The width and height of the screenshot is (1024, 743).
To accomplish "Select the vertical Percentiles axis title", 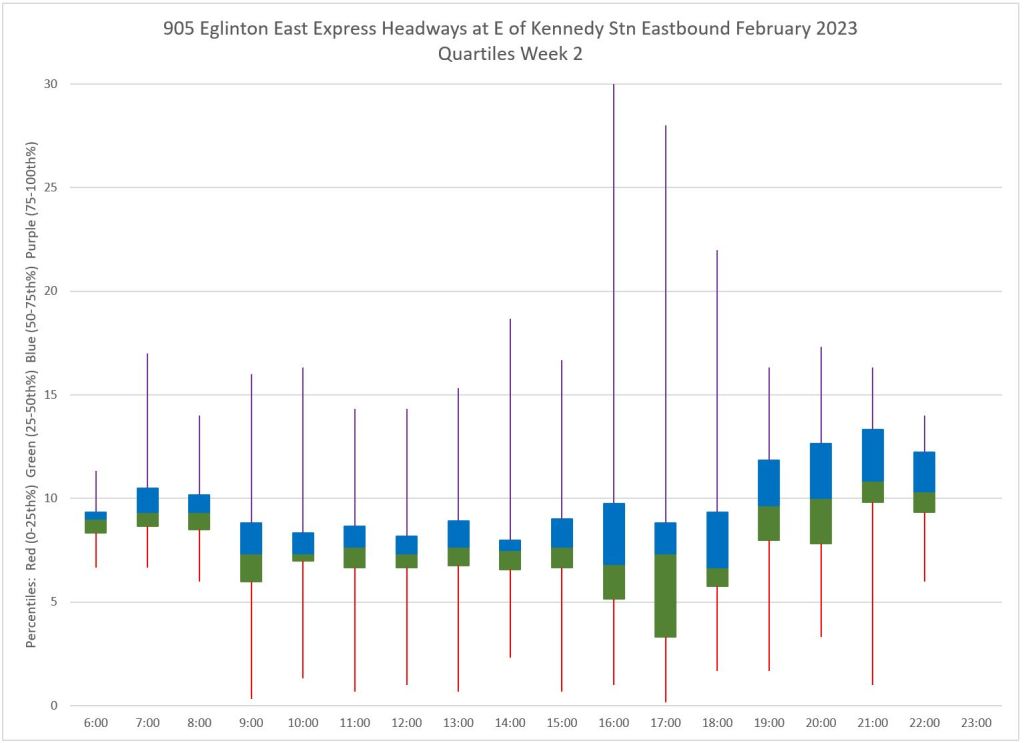I will pyautogui.click(x=32, y=395).
